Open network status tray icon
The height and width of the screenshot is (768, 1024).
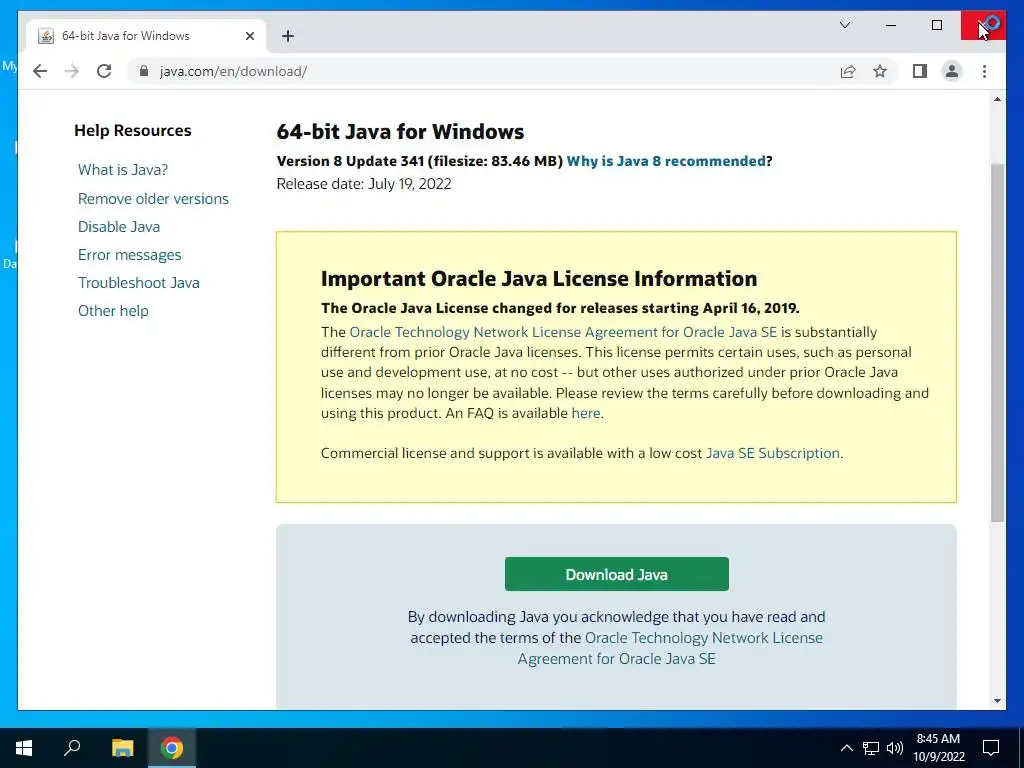[x=871, y=748]
